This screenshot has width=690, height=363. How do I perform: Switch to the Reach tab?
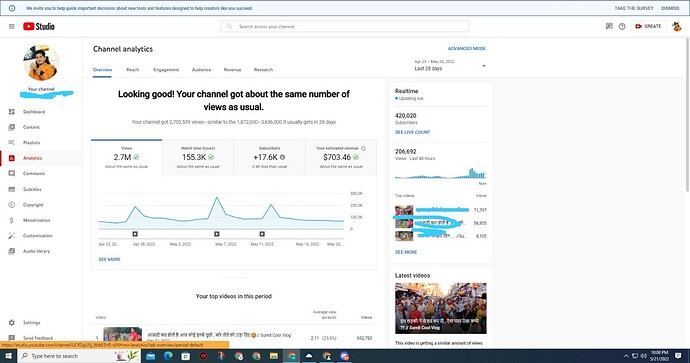pos(132,70)
